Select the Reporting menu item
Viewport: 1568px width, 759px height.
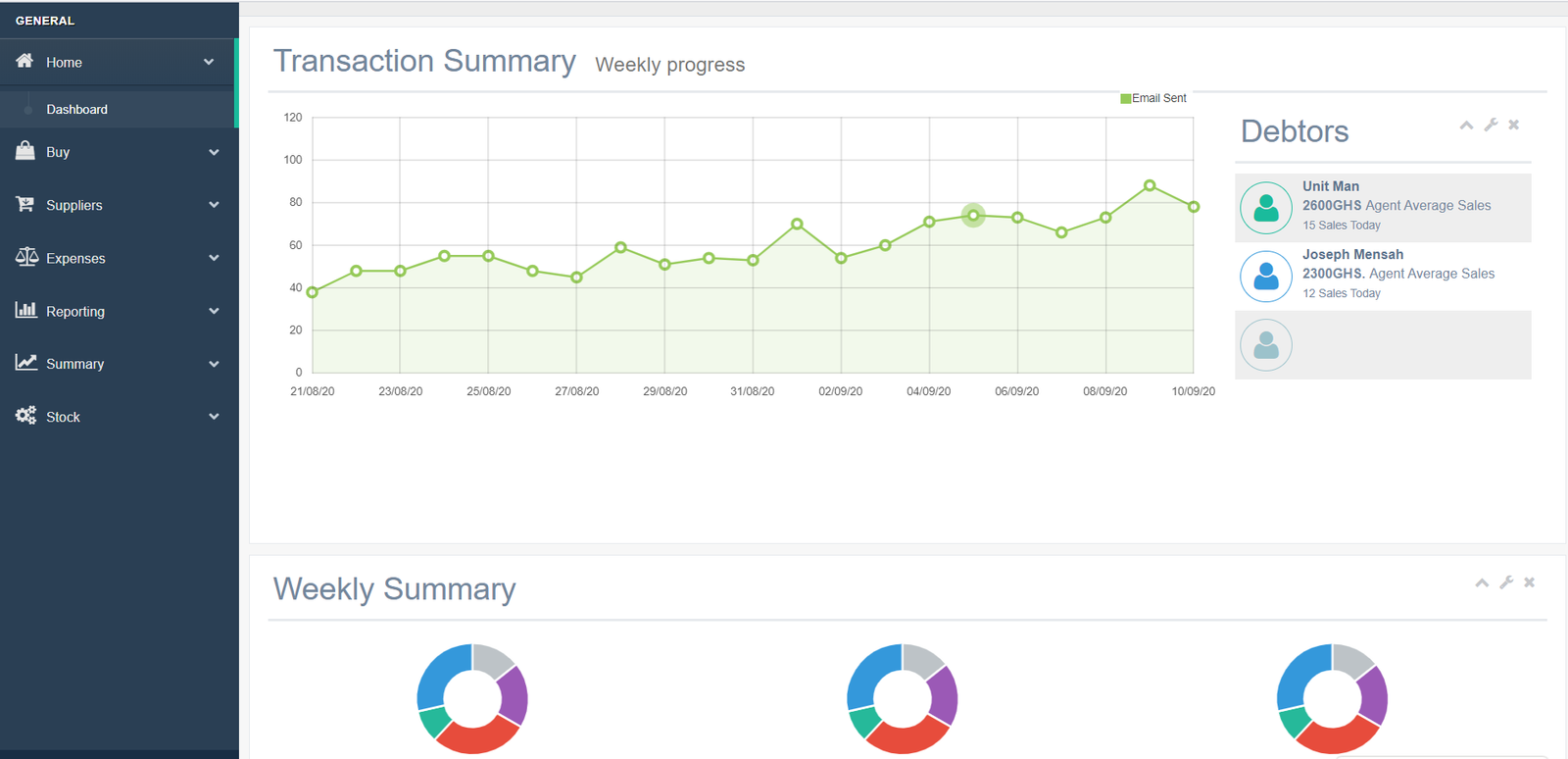75,311
